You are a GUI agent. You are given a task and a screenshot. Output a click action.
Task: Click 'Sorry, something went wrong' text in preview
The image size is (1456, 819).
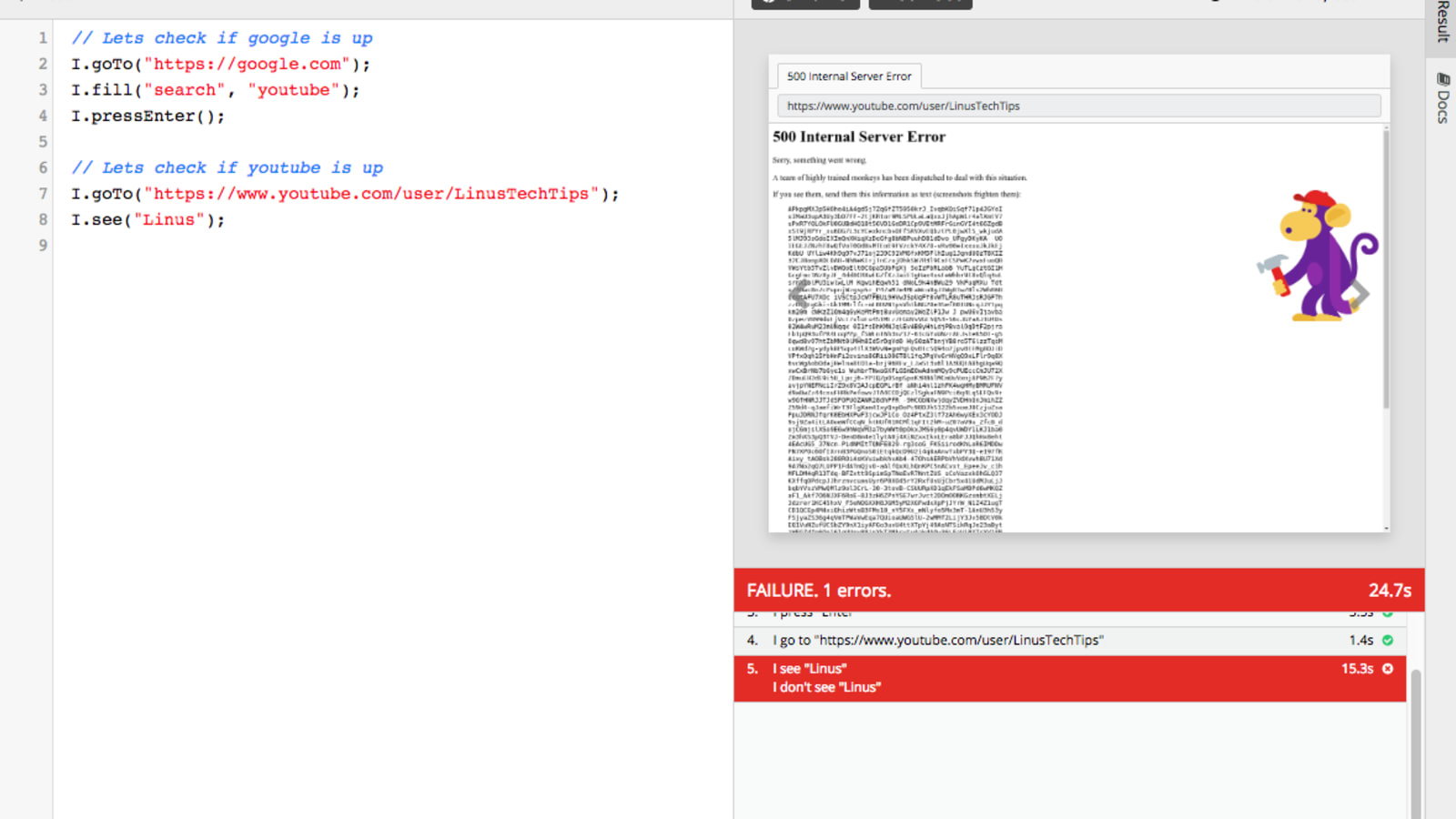[819, 160]
